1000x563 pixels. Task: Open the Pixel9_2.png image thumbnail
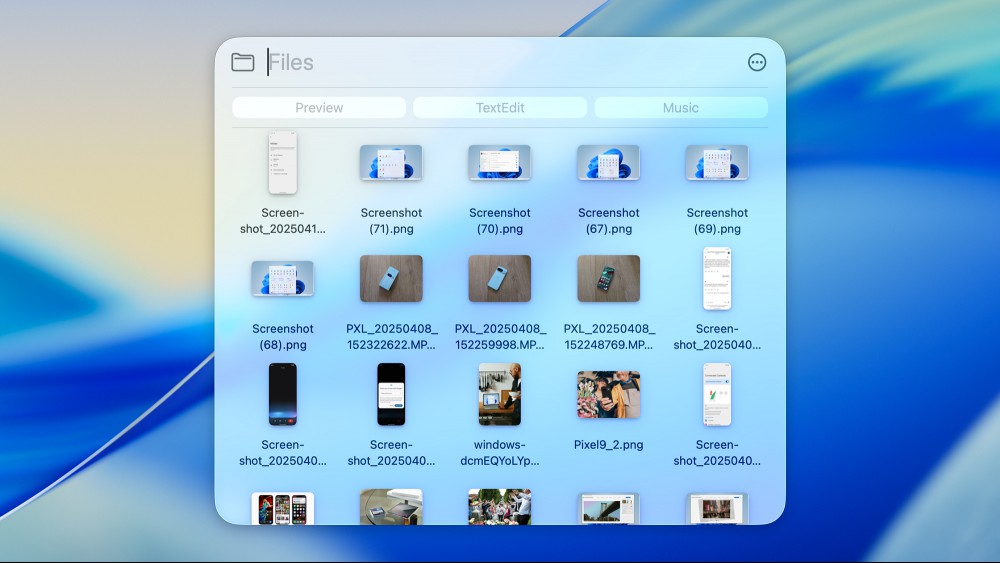(x=608, y=395)
